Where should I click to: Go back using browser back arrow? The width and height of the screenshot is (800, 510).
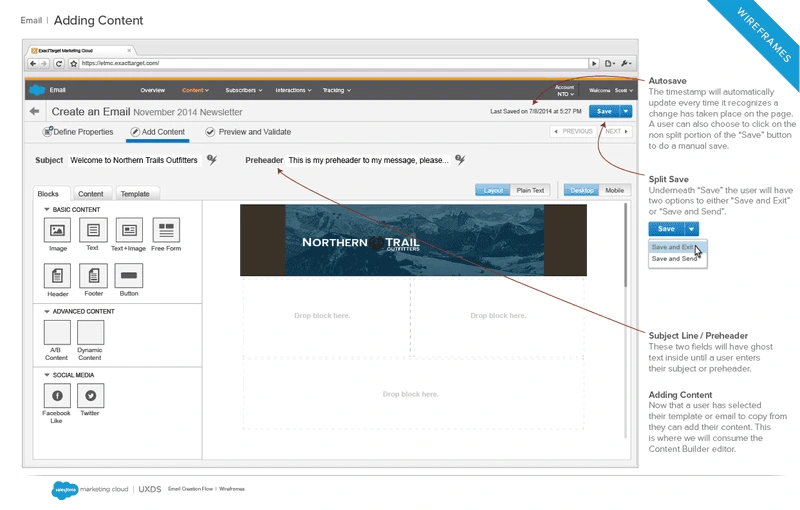(x=33, y=63)
